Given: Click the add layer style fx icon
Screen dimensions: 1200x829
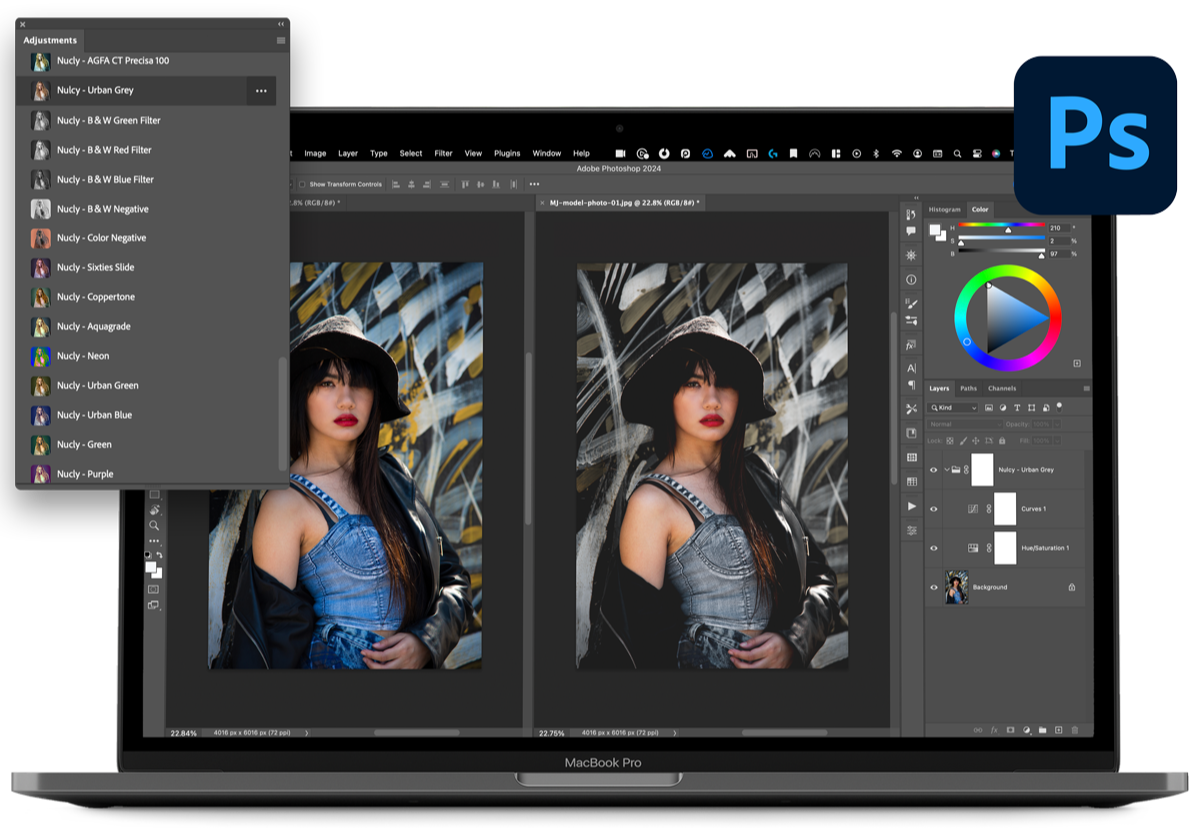Looking at the screenshot, I should (x=994, y=730).
